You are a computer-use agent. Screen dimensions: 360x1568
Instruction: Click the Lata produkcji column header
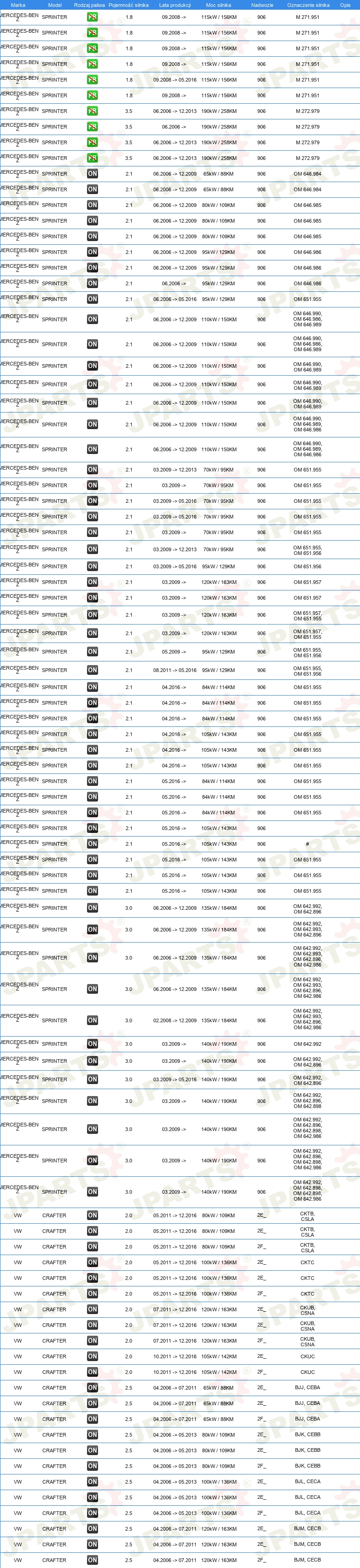(x=175, y=5)
